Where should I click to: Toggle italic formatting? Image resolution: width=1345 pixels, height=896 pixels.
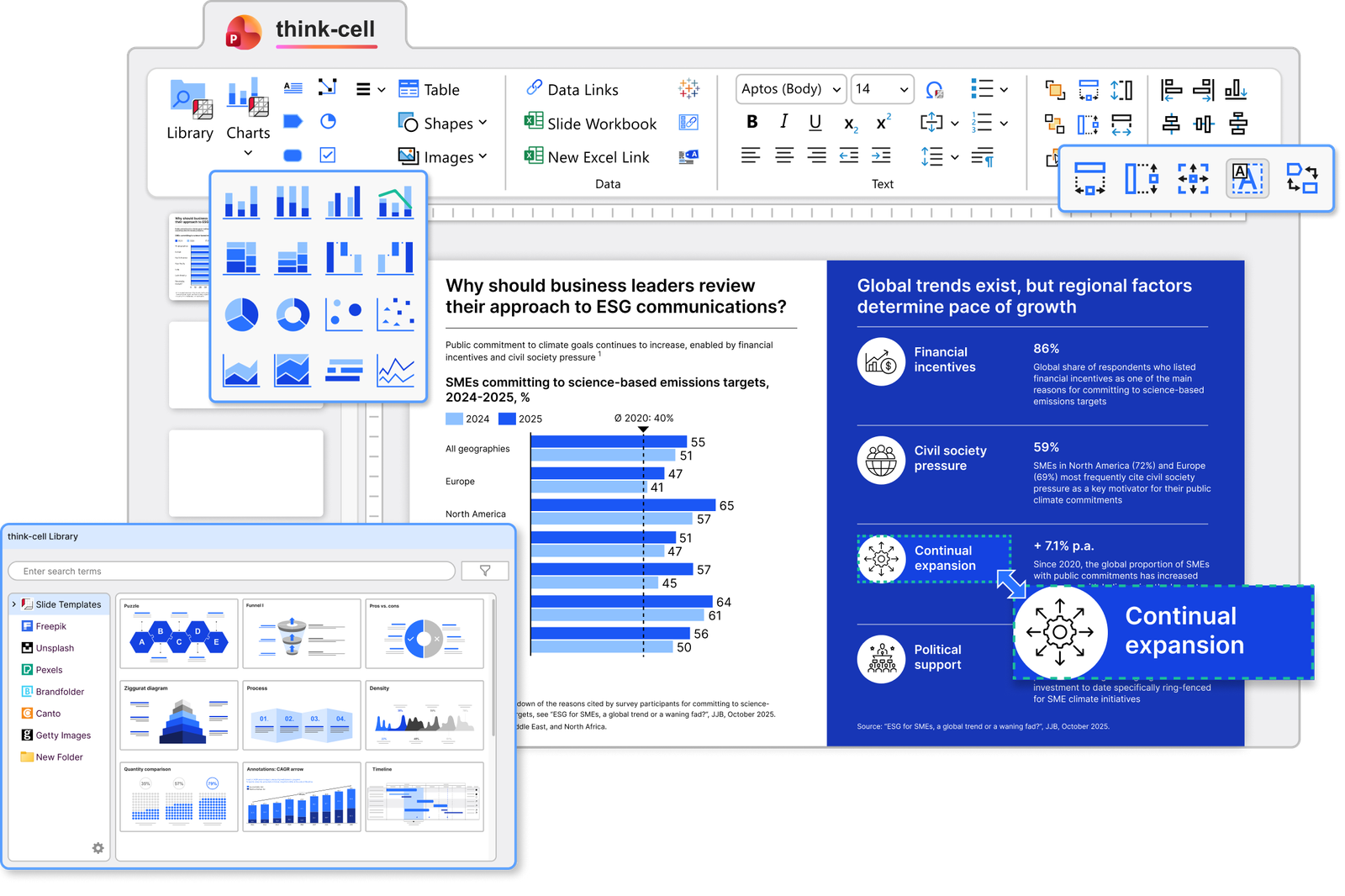783,122
